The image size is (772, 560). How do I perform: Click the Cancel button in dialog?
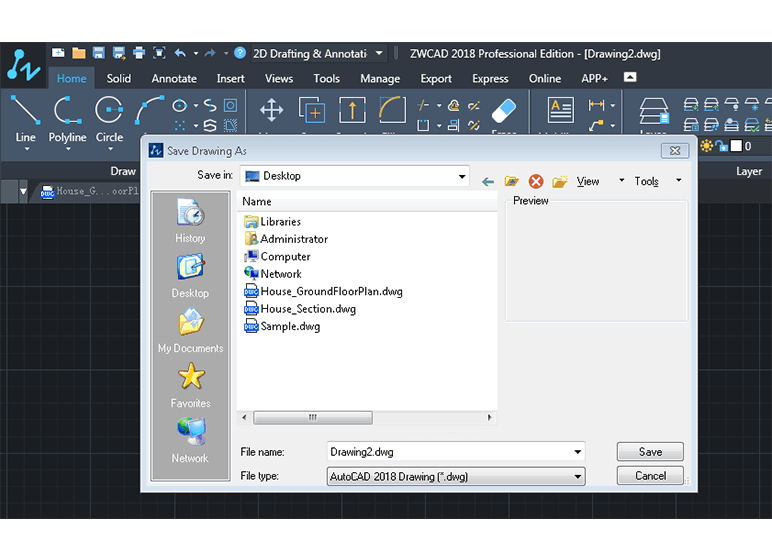click(650, 476)
